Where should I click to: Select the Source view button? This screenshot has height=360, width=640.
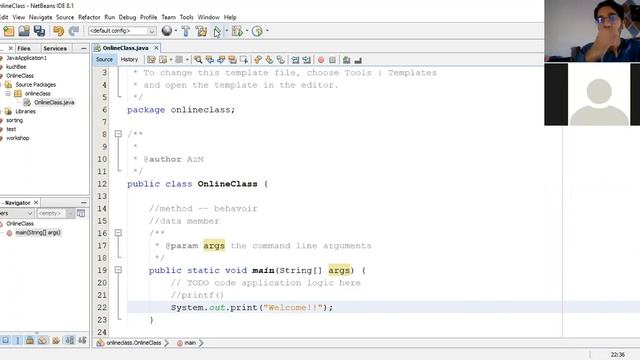click(x=104, y=60)
